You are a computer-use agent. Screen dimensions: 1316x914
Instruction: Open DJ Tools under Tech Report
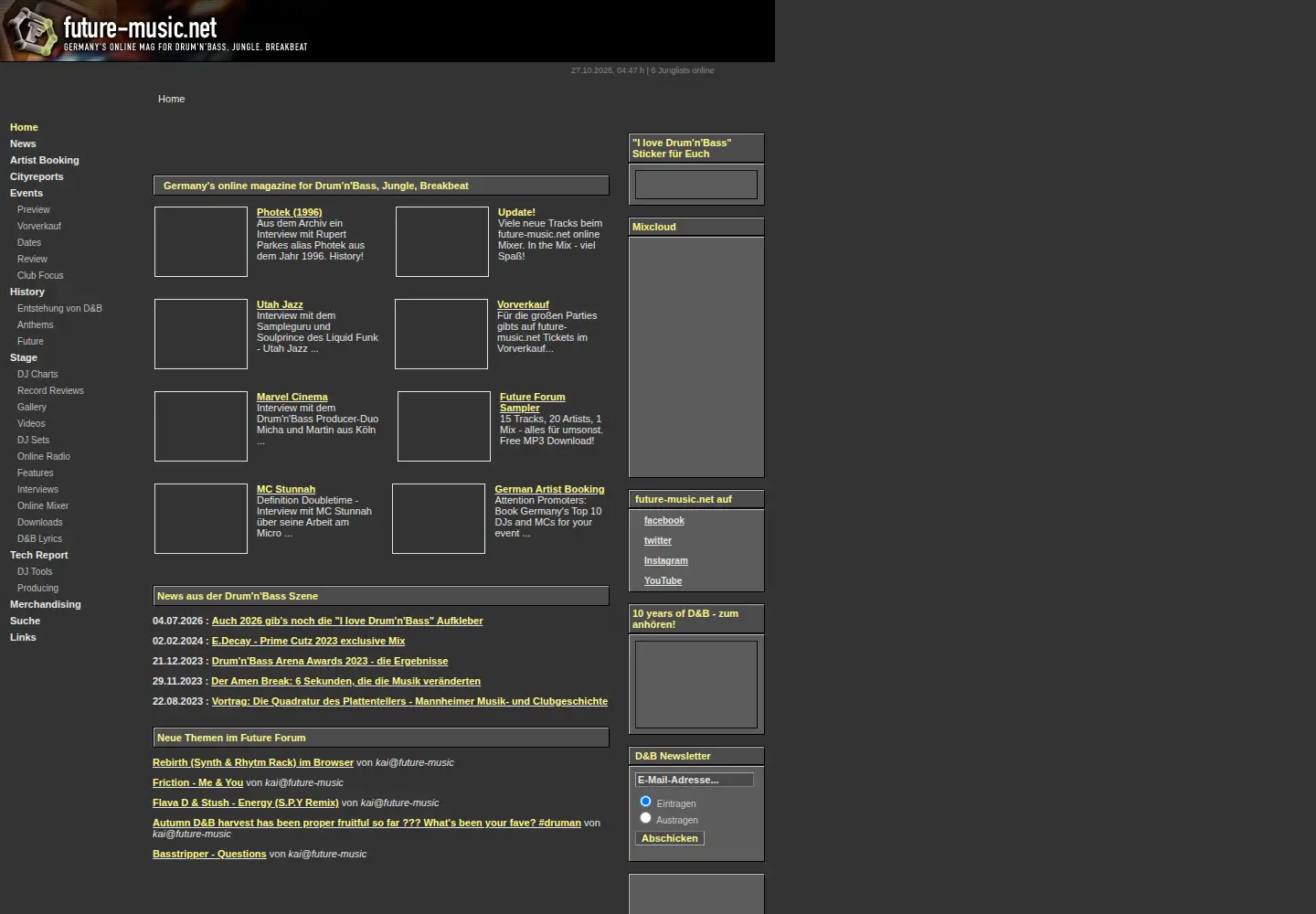coord(35,571)
